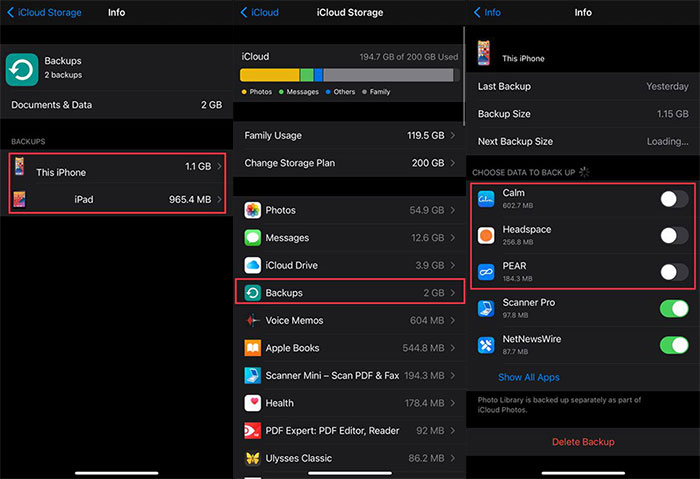Open the Photos app icon in iCloud Storage

point(253,210)
